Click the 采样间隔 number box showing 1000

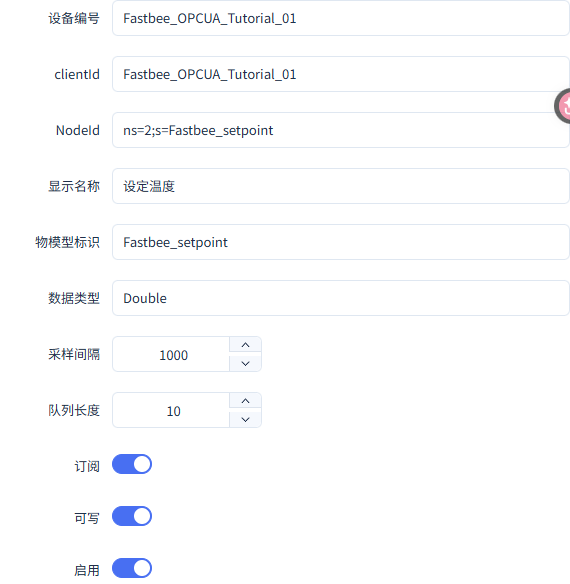(x=171, y=355)
